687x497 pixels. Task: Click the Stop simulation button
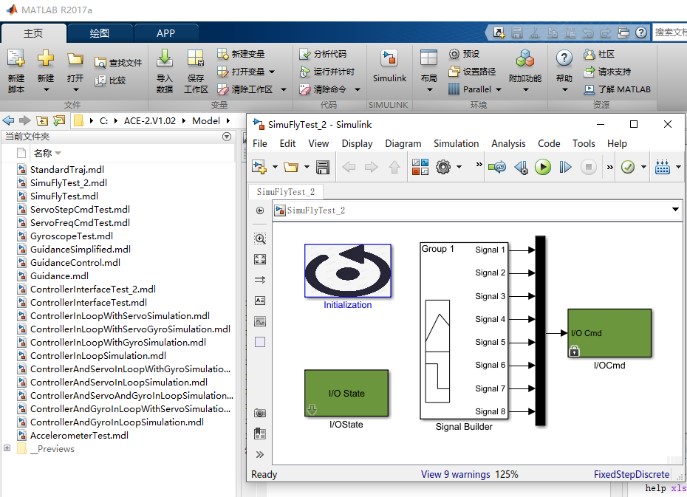[588, 167]
